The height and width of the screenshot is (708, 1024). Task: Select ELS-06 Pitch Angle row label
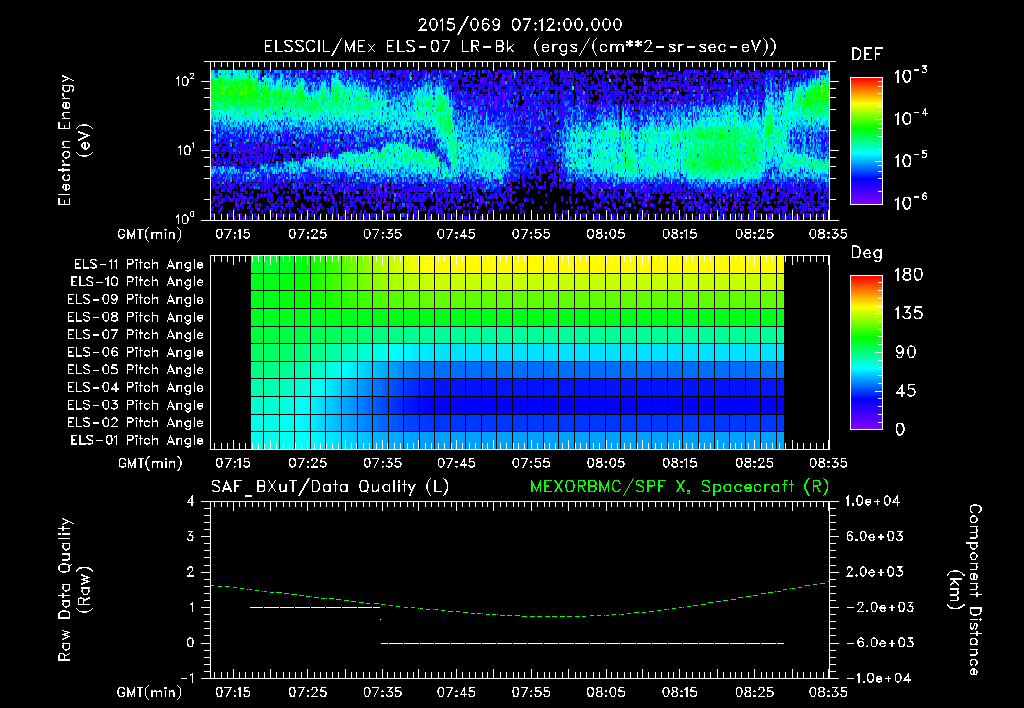[136, 353]
